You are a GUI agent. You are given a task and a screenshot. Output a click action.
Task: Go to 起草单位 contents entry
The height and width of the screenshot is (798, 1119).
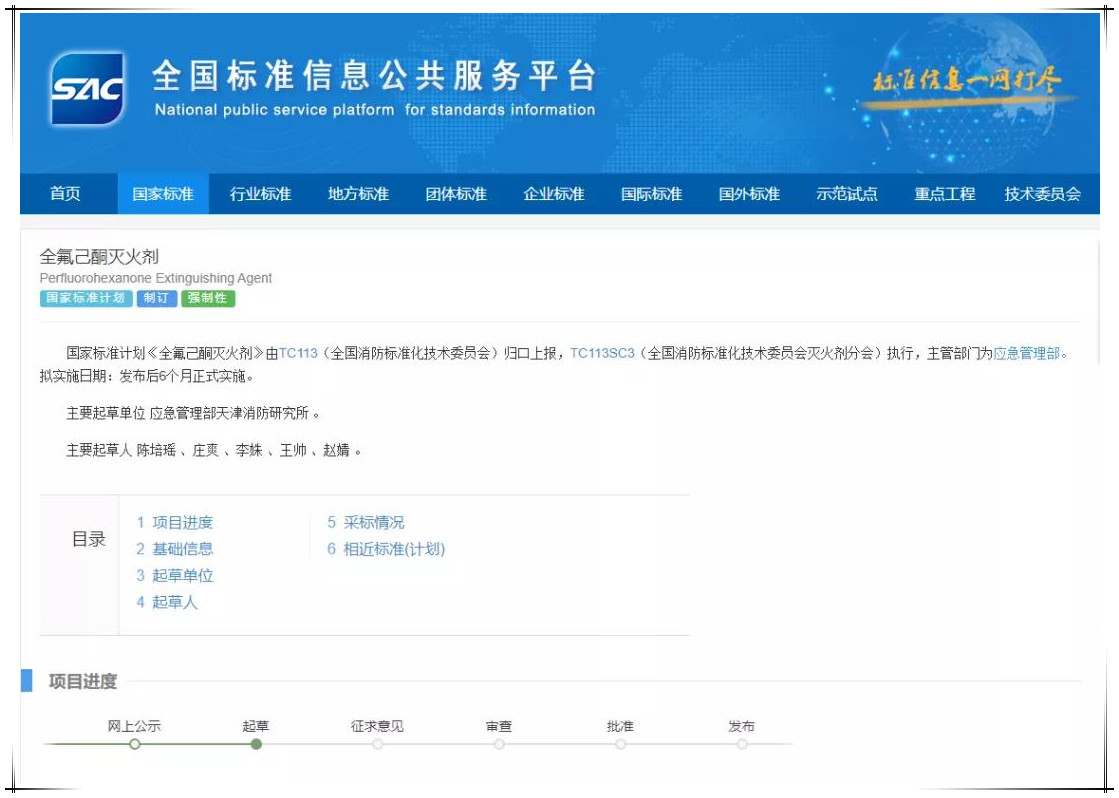point(175,576)
